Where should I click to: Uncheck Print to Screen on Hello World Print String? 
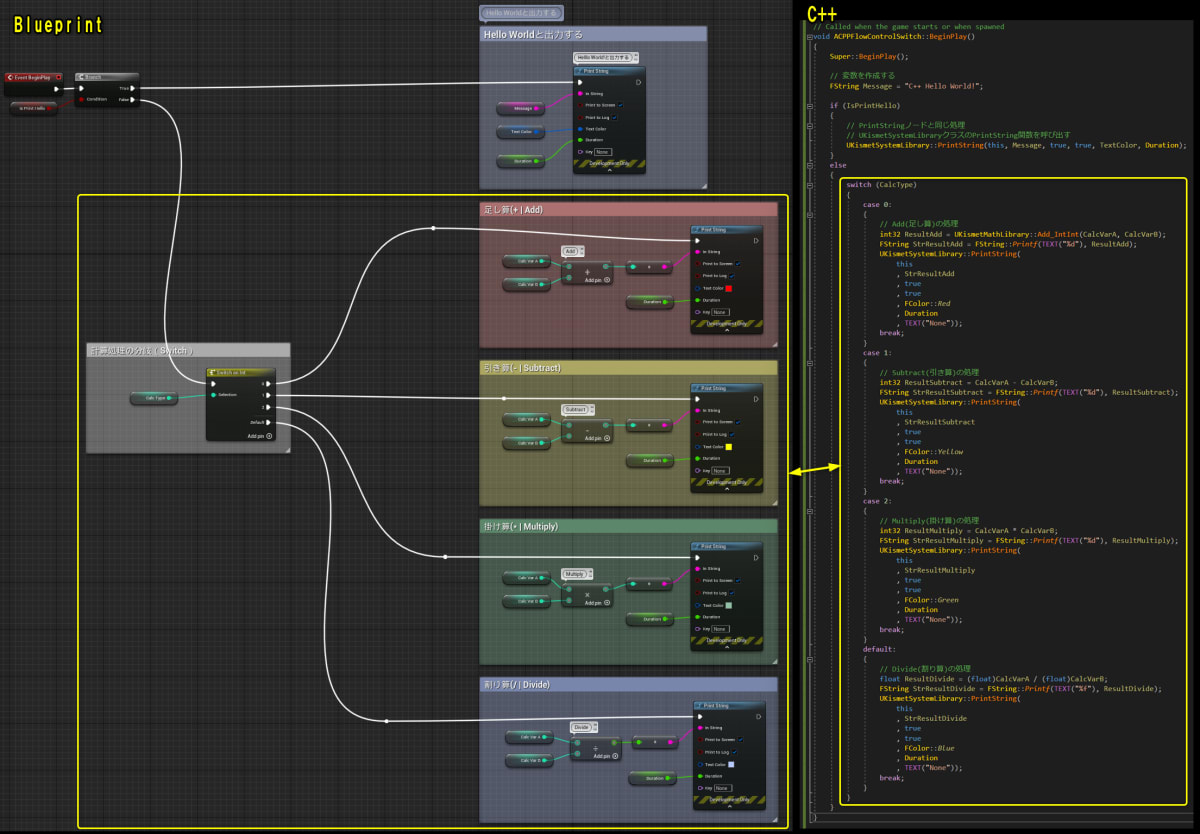[621, 105]
